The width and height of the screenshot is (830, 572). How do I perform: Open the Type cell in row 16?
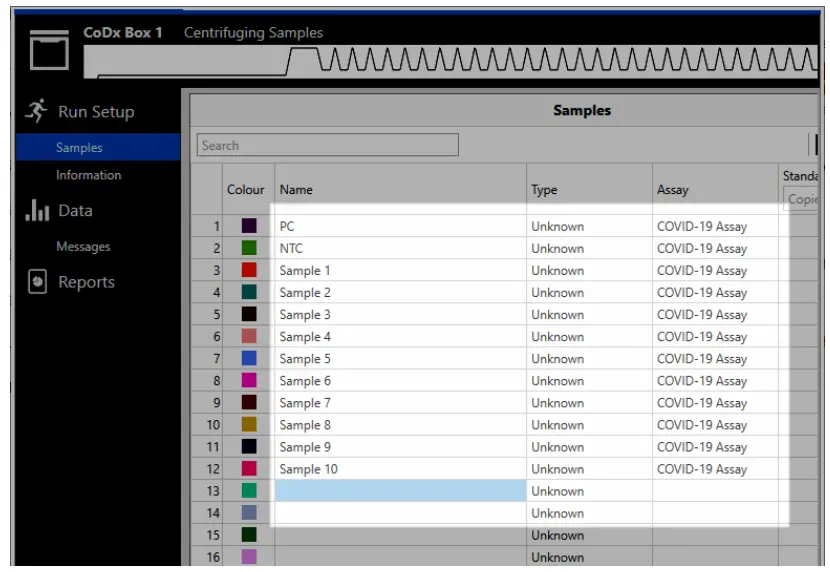click(589, 557)
